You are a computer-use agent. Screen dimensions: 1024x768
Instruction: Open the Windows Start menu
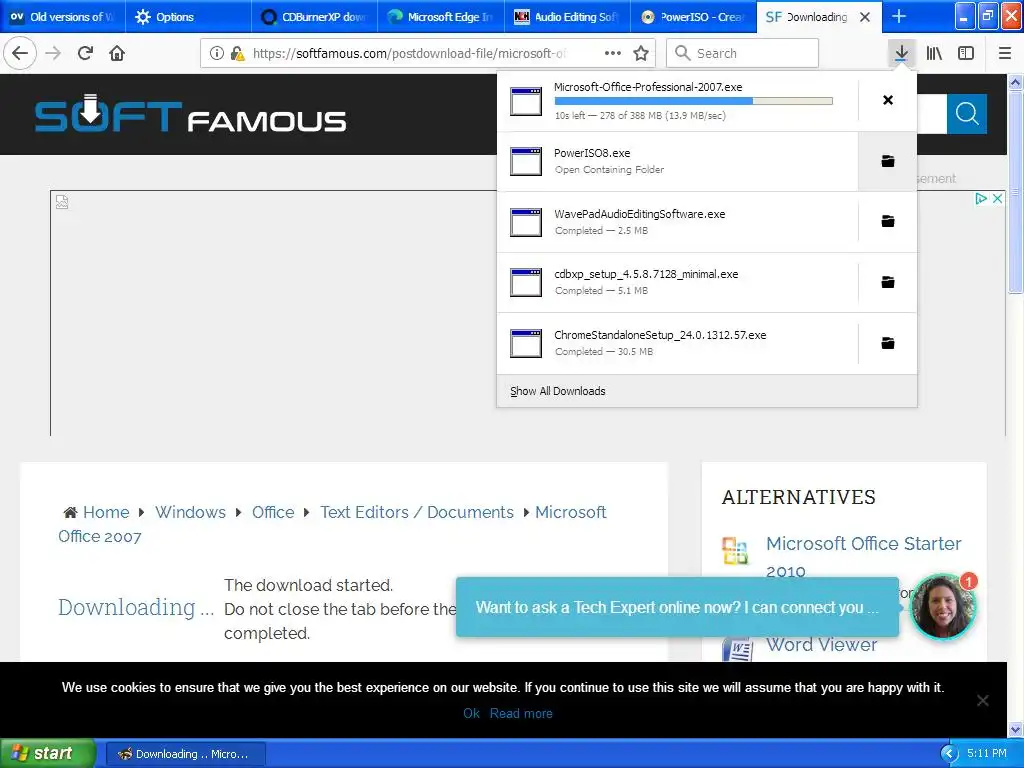coord(48,753)
